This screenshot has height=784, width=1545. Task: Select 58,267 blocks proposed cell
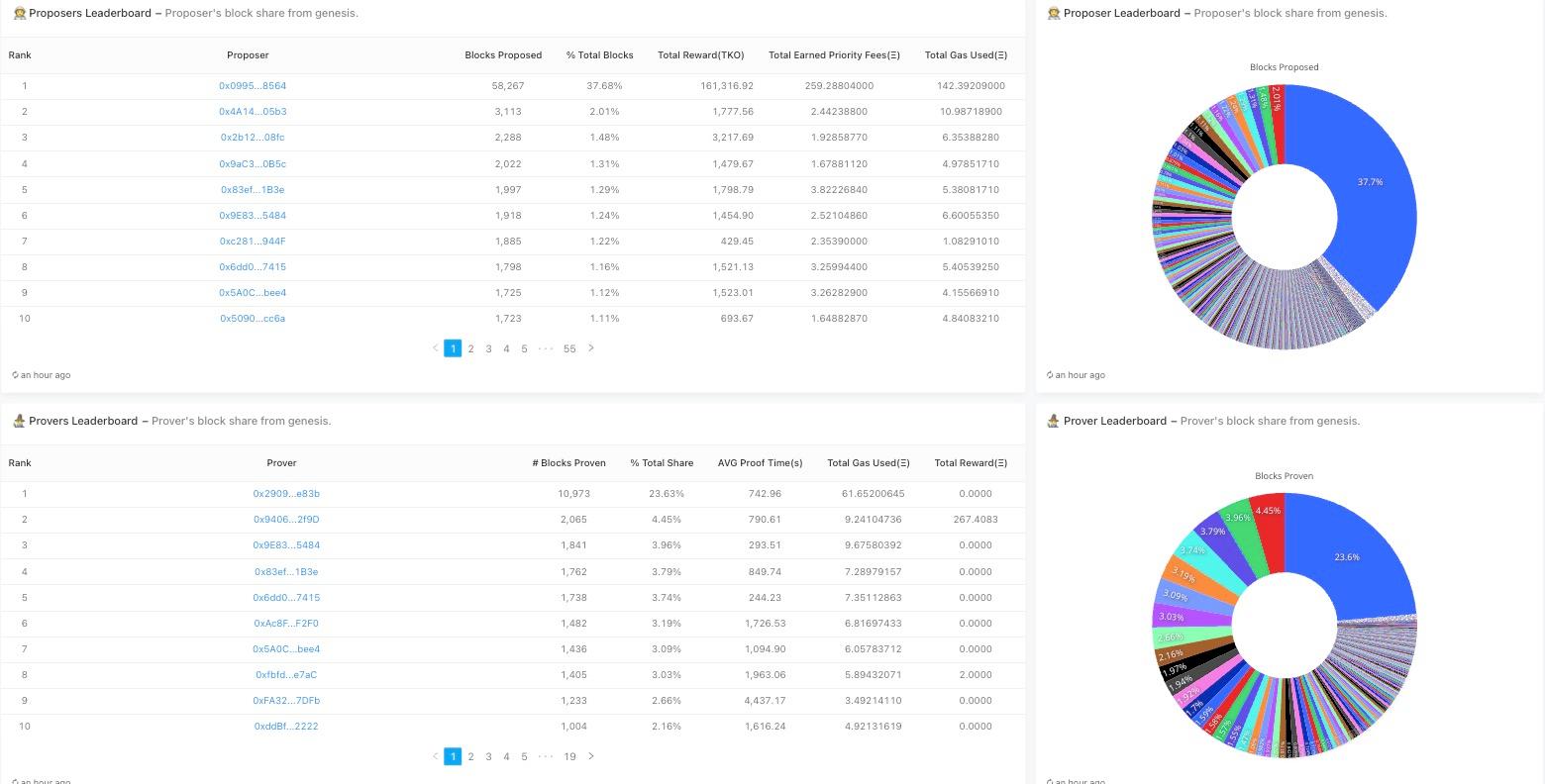click(508, 86)
